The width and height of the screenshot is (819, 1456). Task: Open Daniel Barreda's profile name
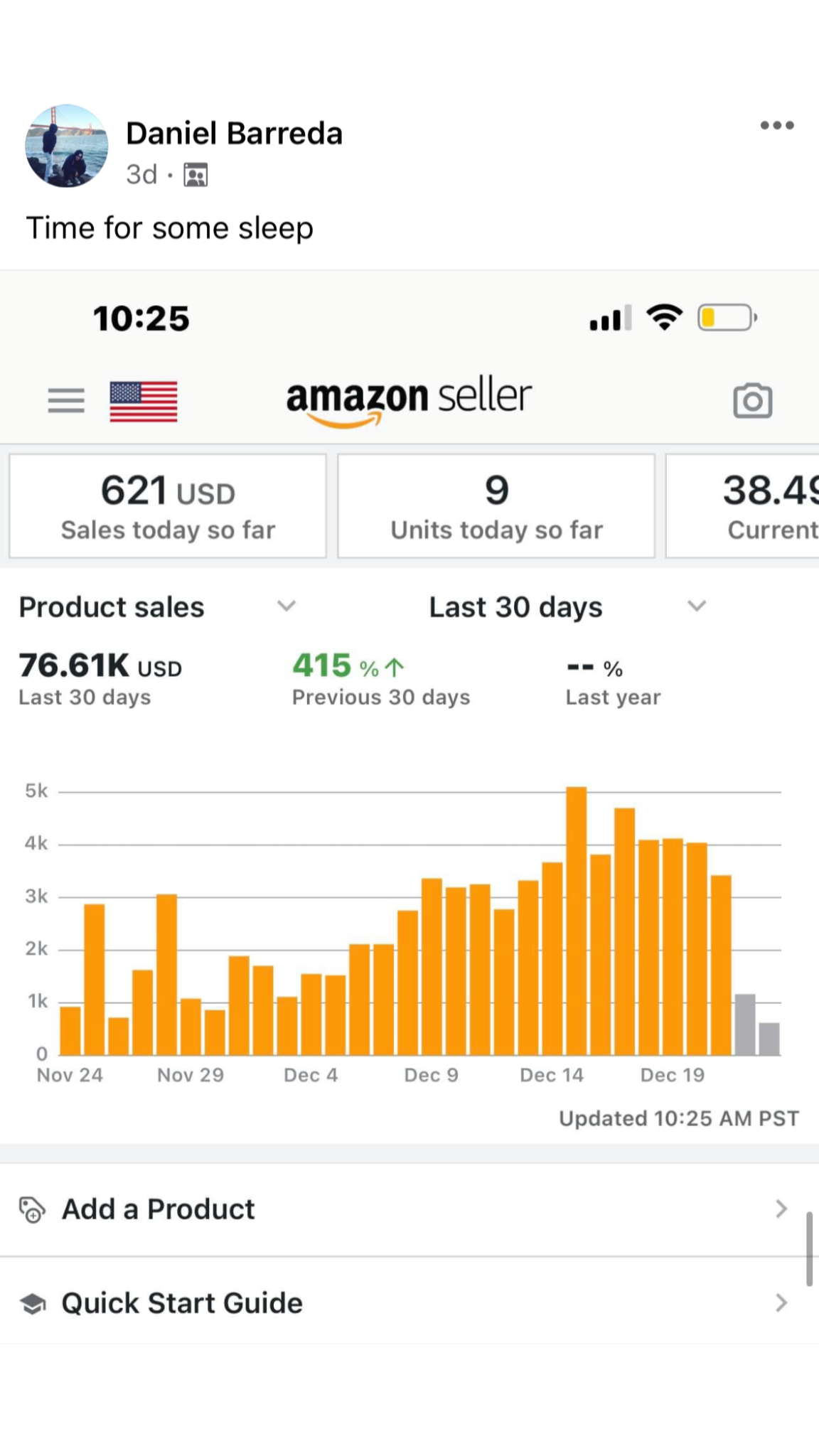(234, 133)
